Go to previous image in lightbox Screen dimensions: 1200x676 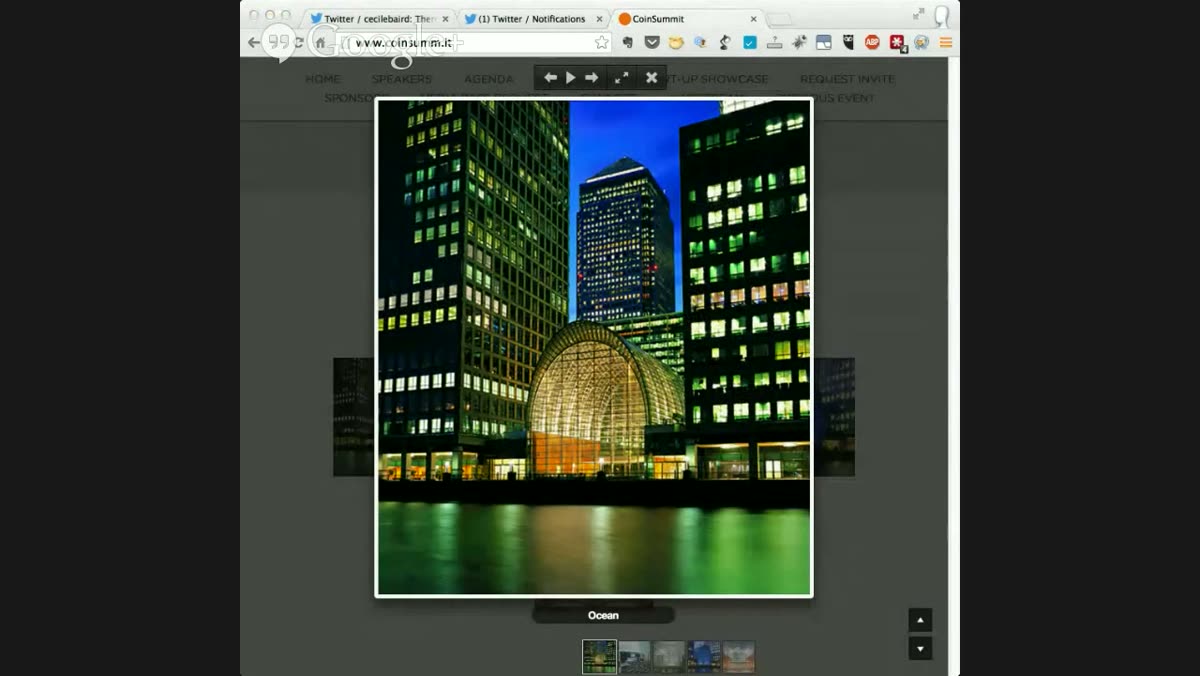(550, 78)
